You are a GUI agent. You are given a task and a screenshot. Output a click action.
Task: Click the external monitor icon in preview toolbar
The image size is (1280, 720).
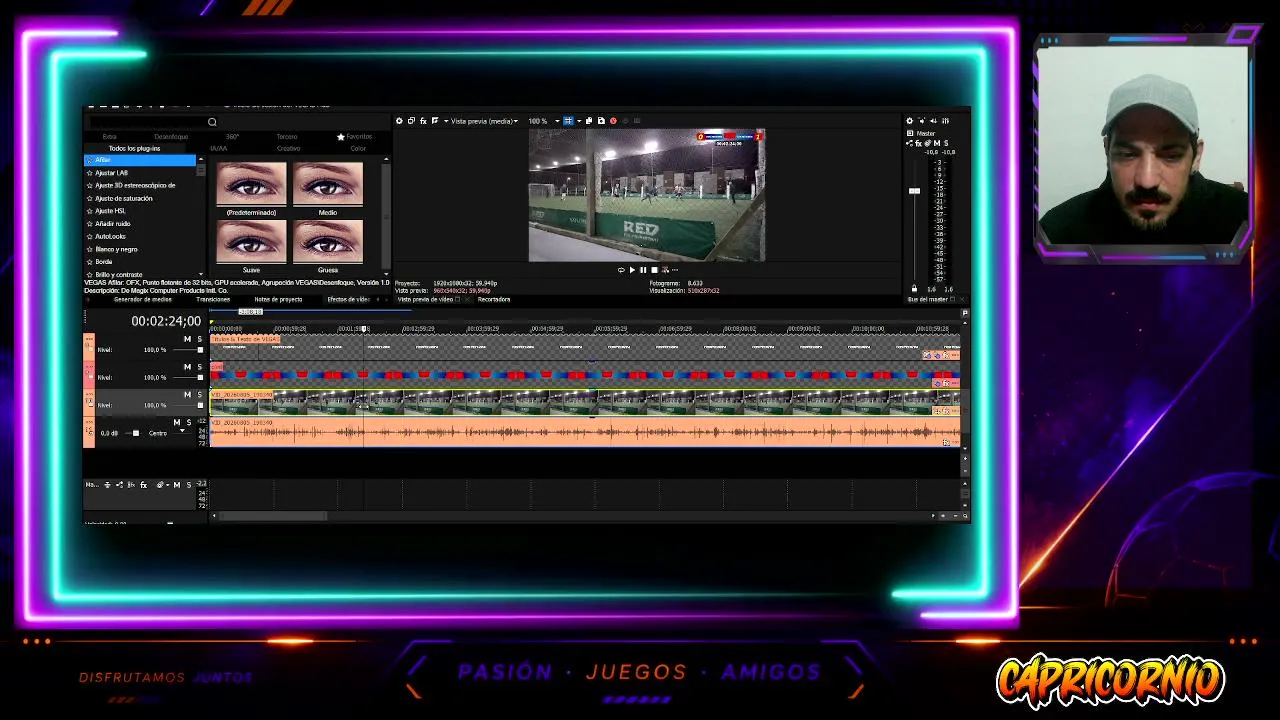(411, 121)
